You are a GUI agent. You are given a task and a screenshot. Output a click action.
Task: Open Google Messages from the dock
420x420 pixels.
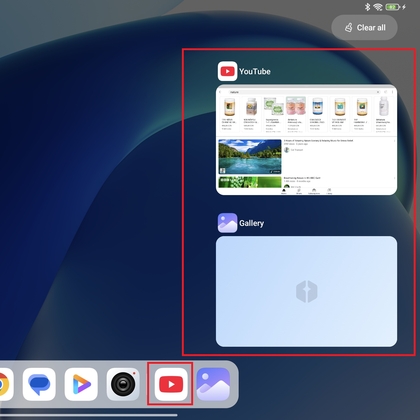(x=39, y=384)
